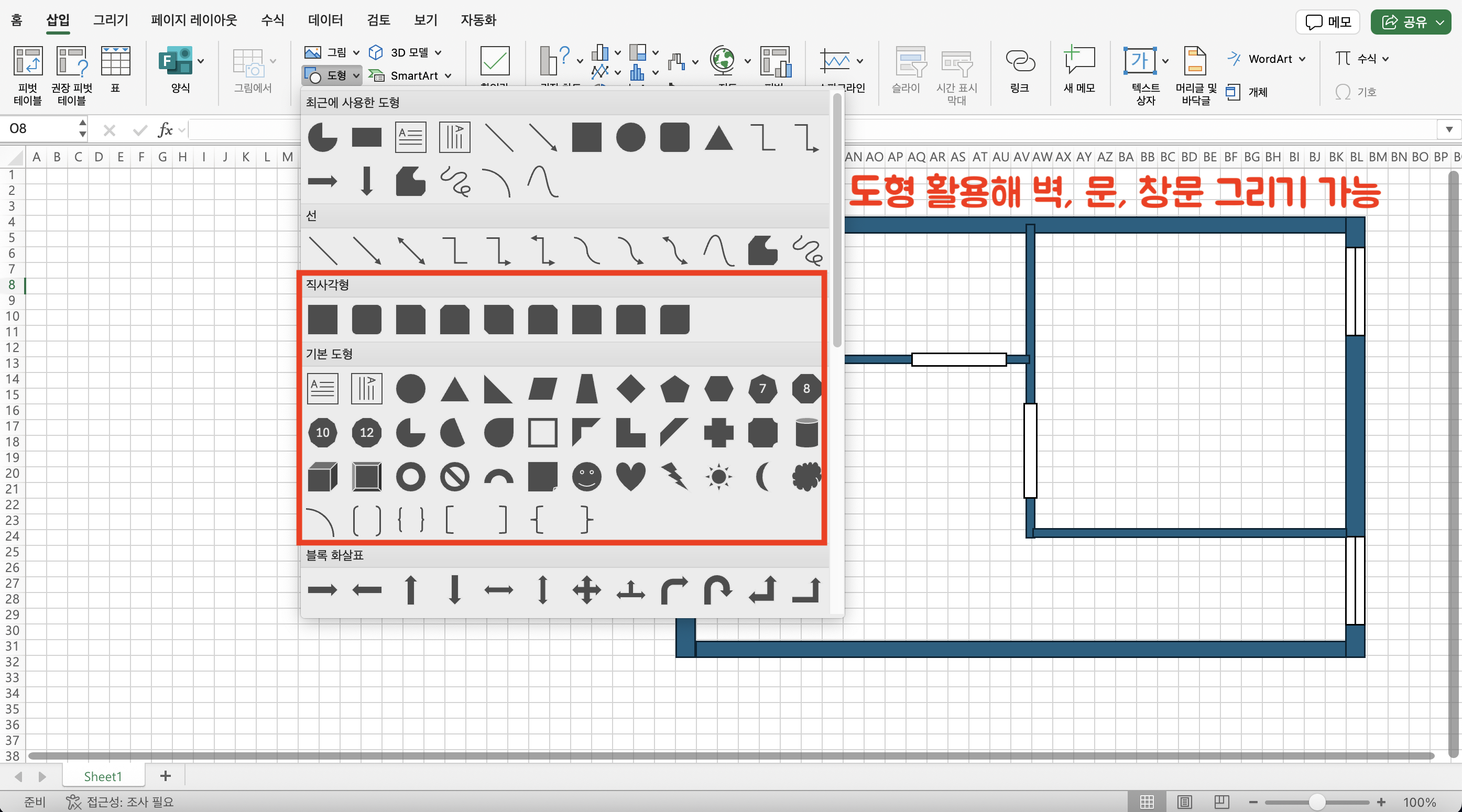Image resolution: width=1462 pixels, height=812 pixels.
Task: Switch to normal grid view in status bar
Action: [1147, 802]
